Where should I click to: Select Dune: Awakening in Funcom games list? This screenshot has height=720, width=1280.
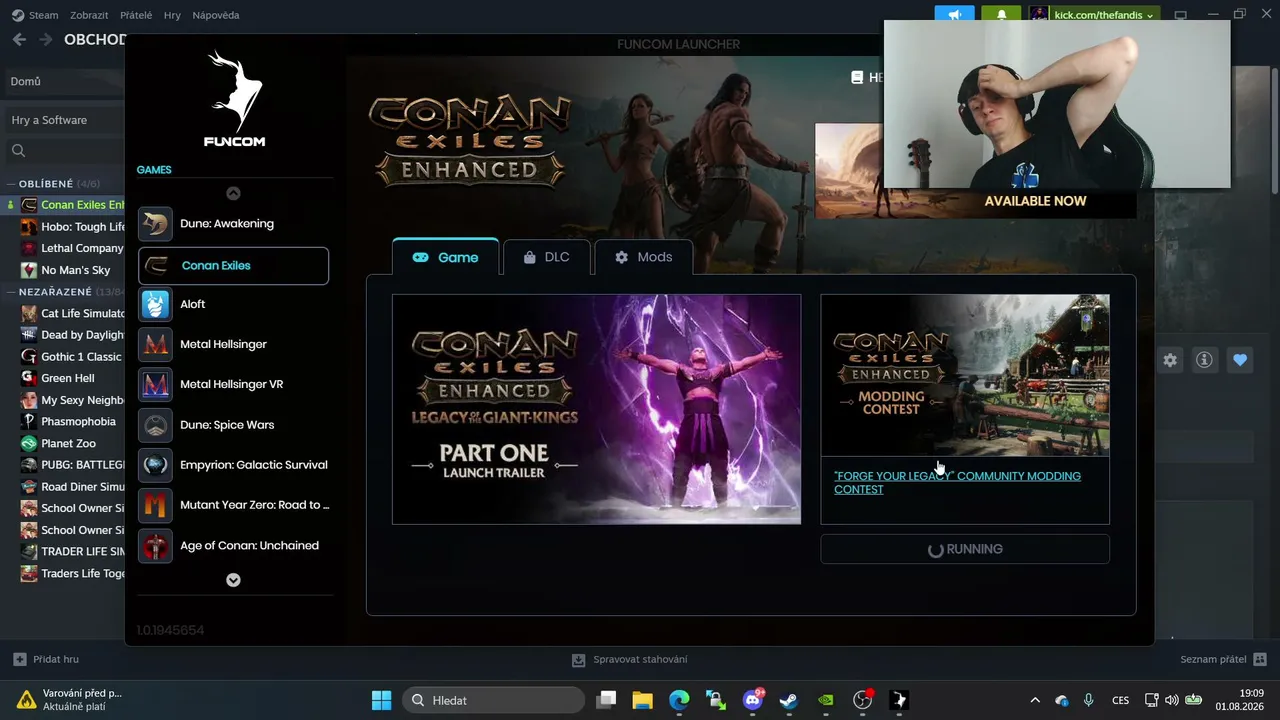tap(233, 224)
